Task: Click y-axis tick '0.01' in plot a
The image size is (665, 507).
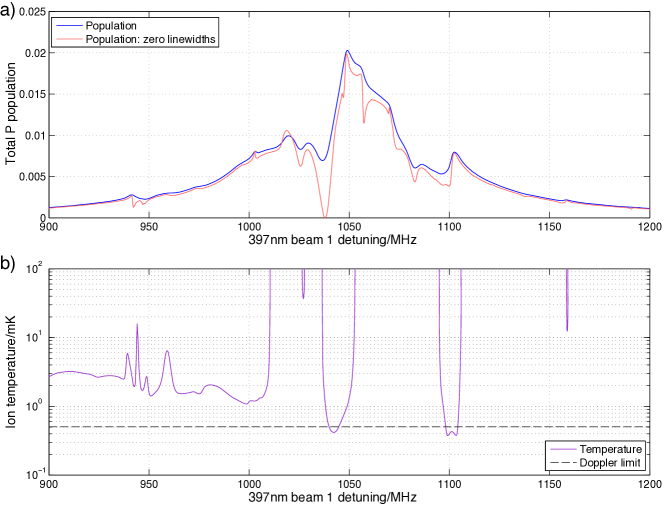Action: pyautogui.click(x=36, y=136)
